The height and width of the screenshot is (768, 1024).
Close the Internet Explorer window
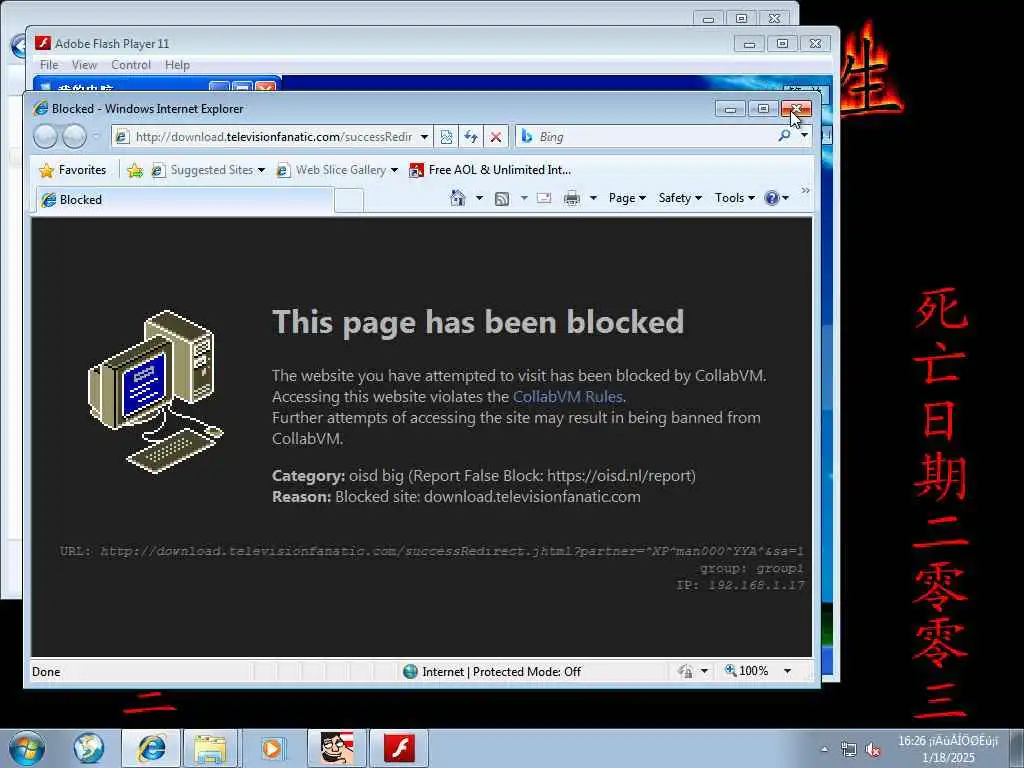click(796, 108)
